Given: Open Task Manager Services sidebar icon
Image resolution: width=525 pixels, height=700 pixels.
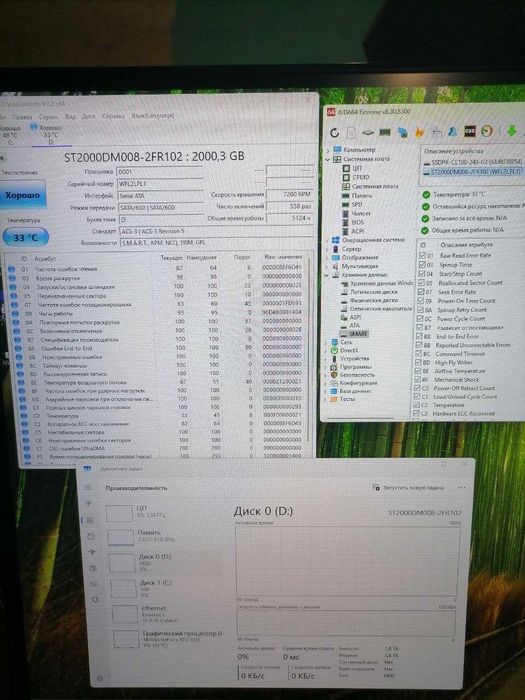Looking at the screenshot, I should click(x=96, y=600).
